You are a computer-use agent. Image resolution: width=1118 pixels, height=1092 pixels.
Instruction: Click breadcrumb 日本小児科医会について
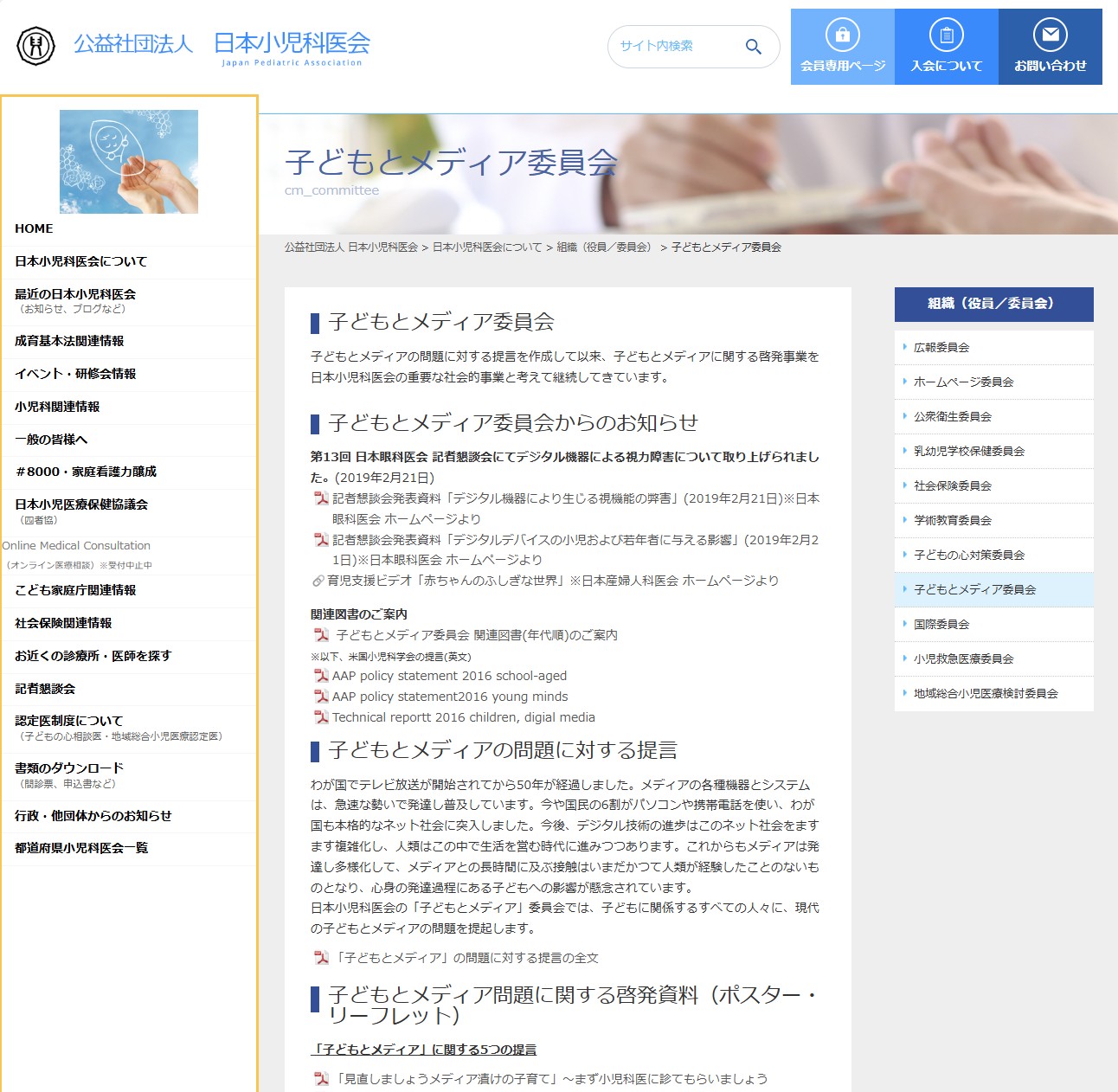[x=487, y=247]
